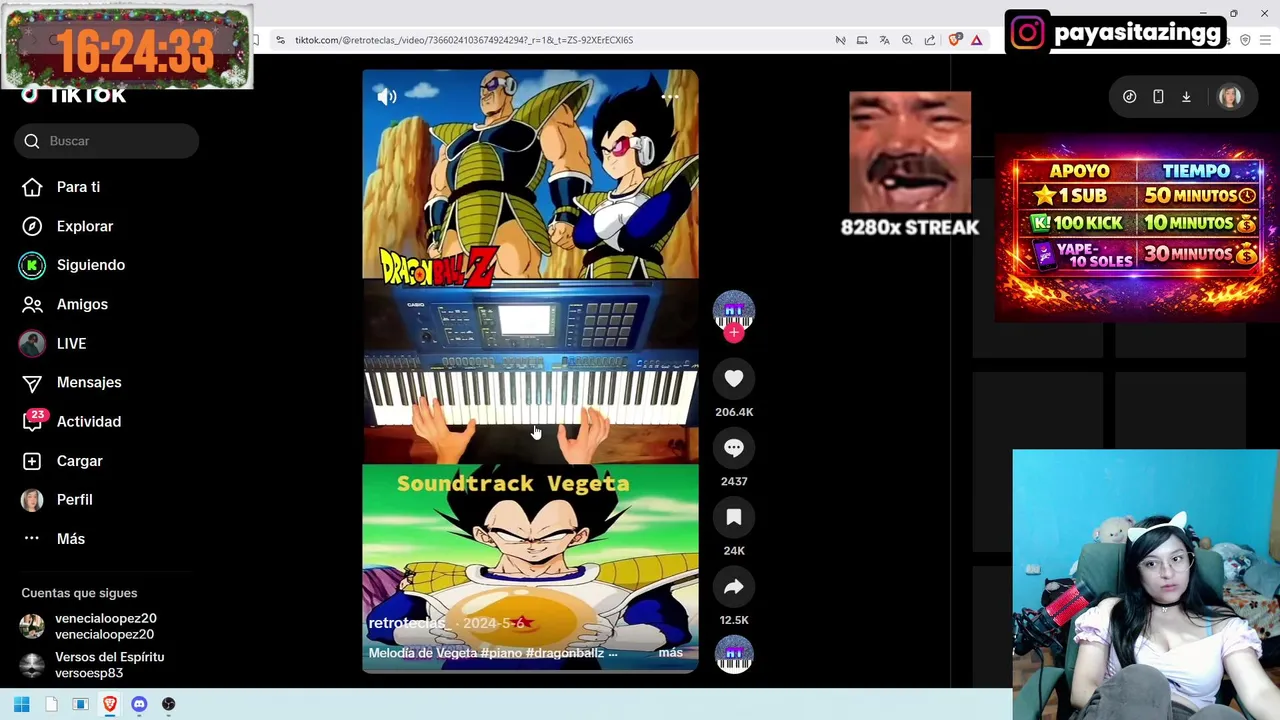The height and width of the screenshot is (720, 1280).
Task: Open the Task View taskbar icon
Action: 80,704
